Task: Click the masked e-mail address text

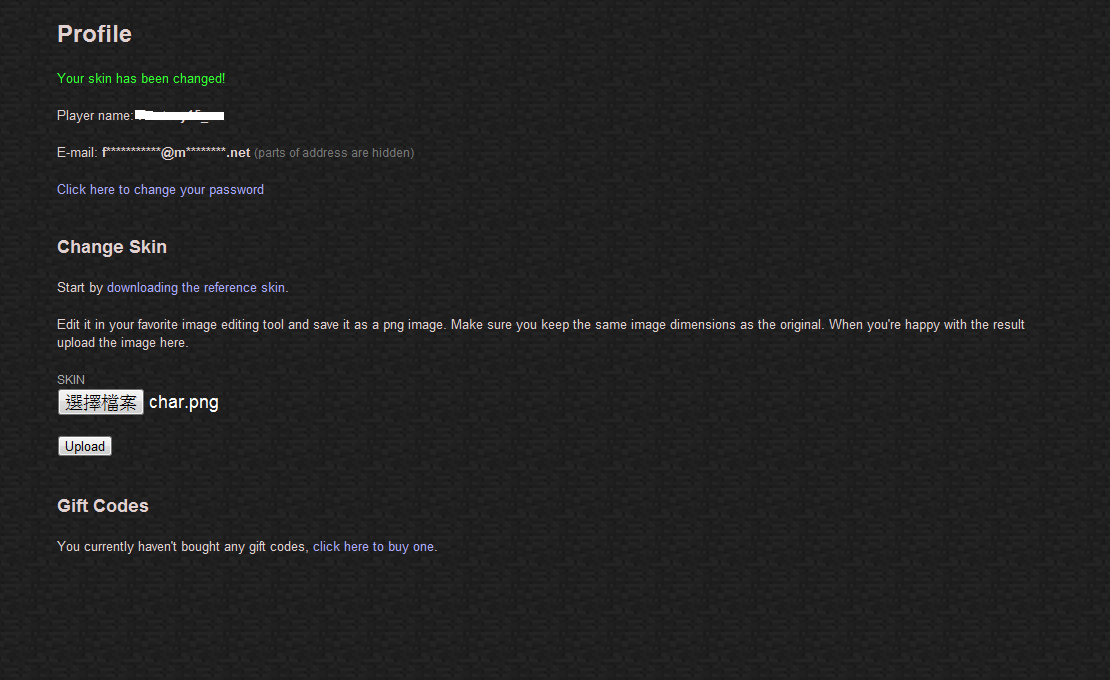Action: [176, 153]
